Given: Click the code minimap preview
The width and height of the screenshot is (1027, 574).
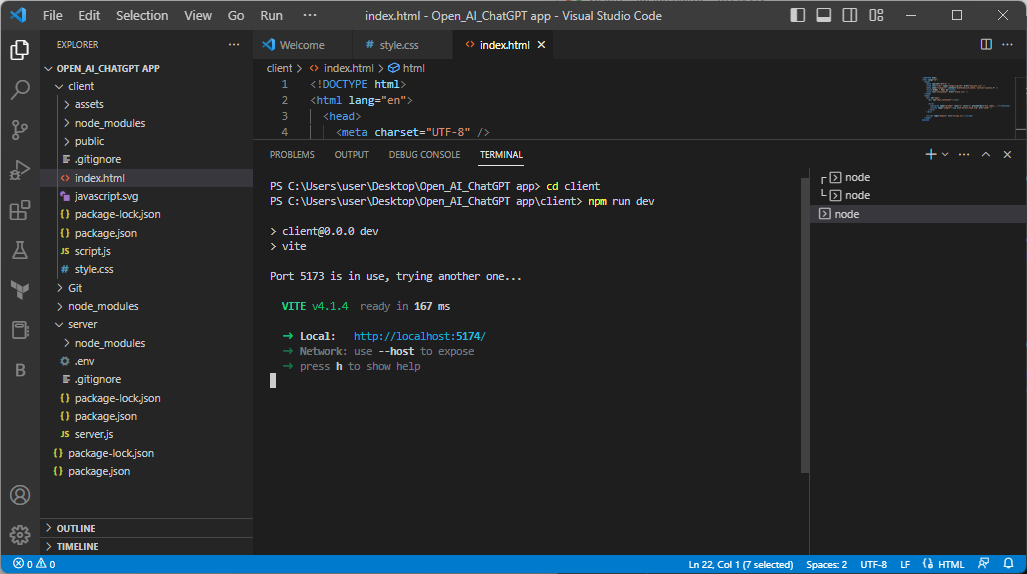Looking at the screenshot, I should (x=967, y=99).
